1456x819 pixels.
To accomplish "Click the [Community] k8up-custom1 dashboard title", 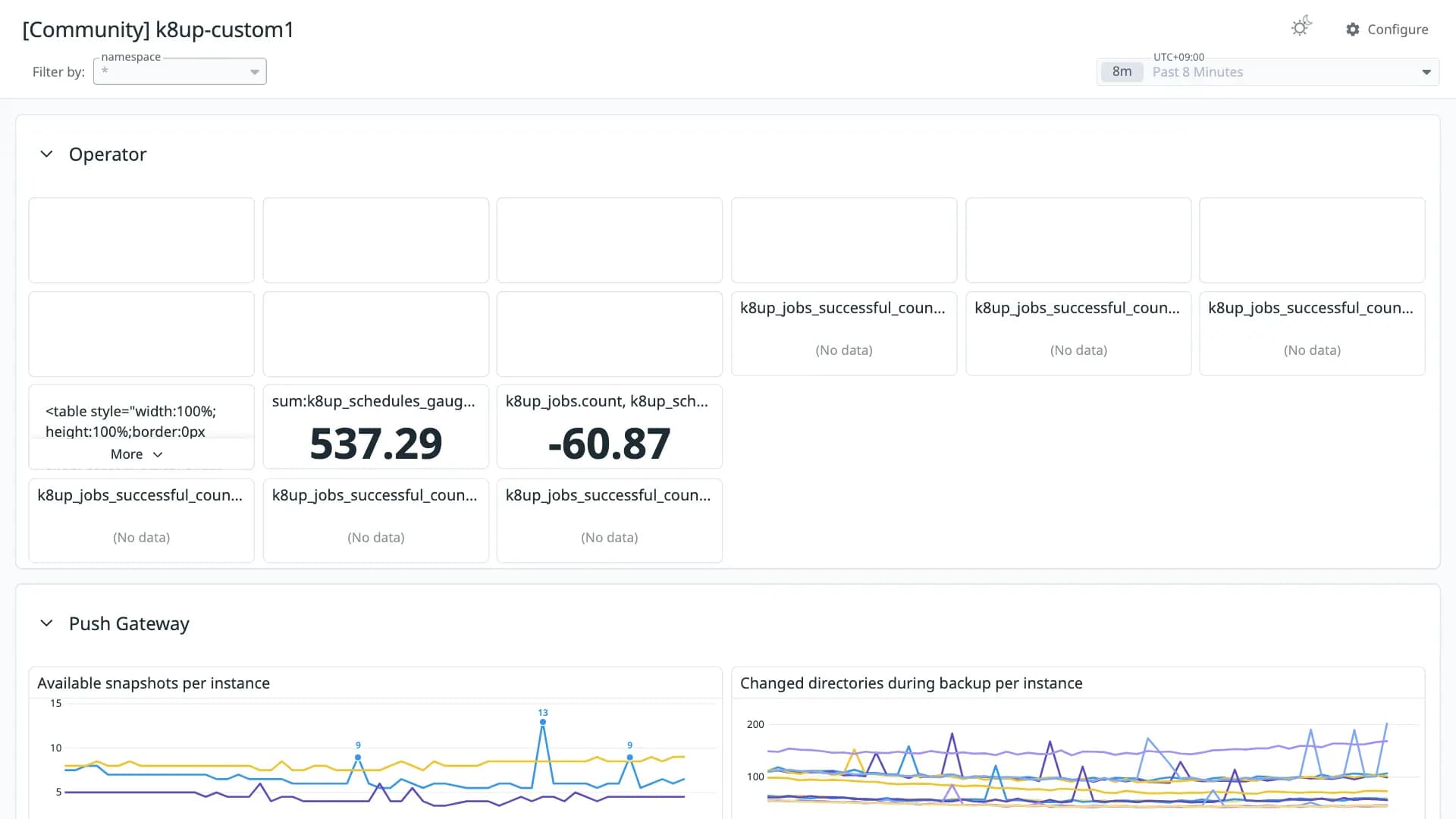I will (158, 30).
